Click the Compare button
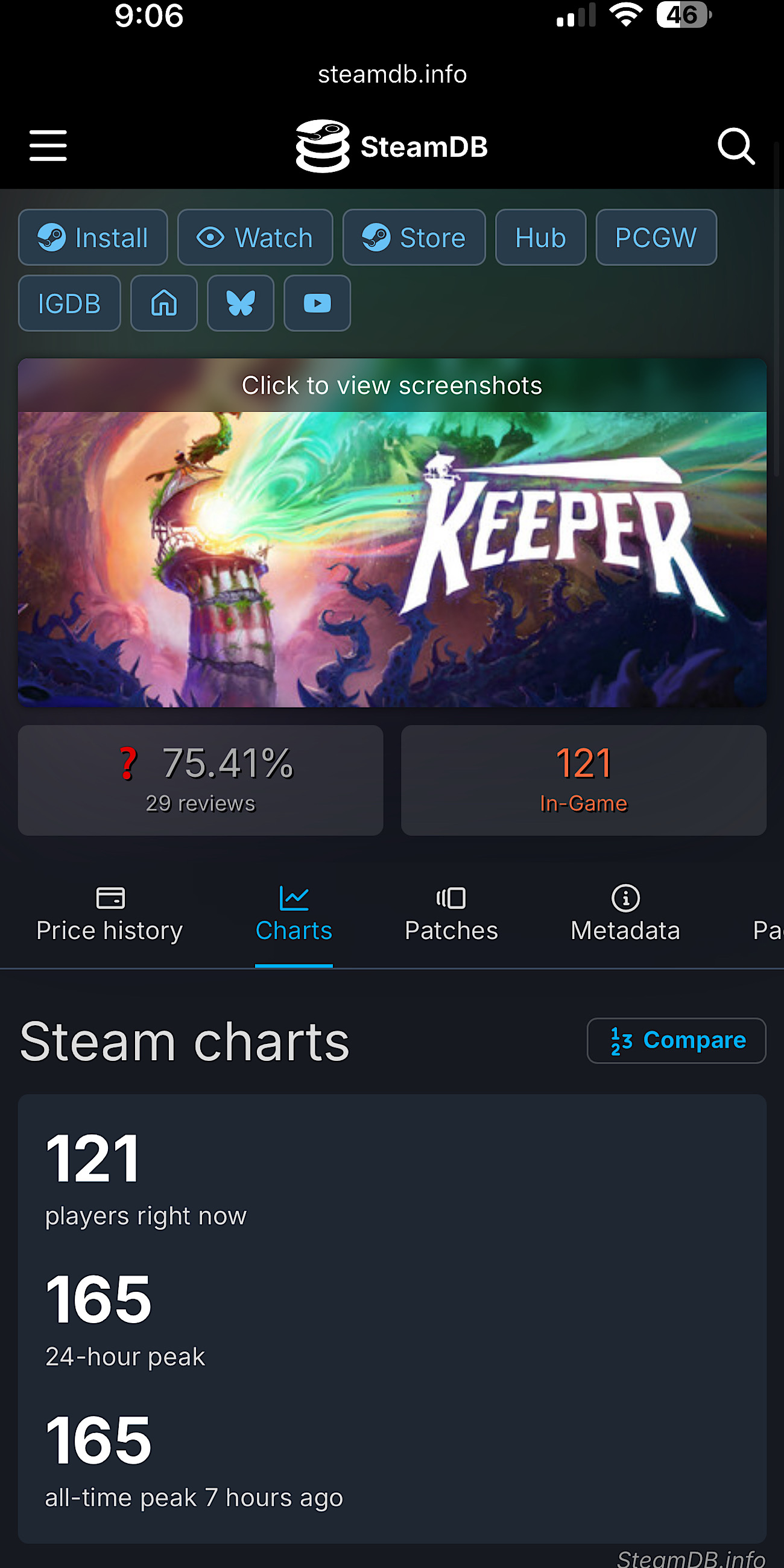Viewport: 784px width, 1568px height. point(676,1040)
